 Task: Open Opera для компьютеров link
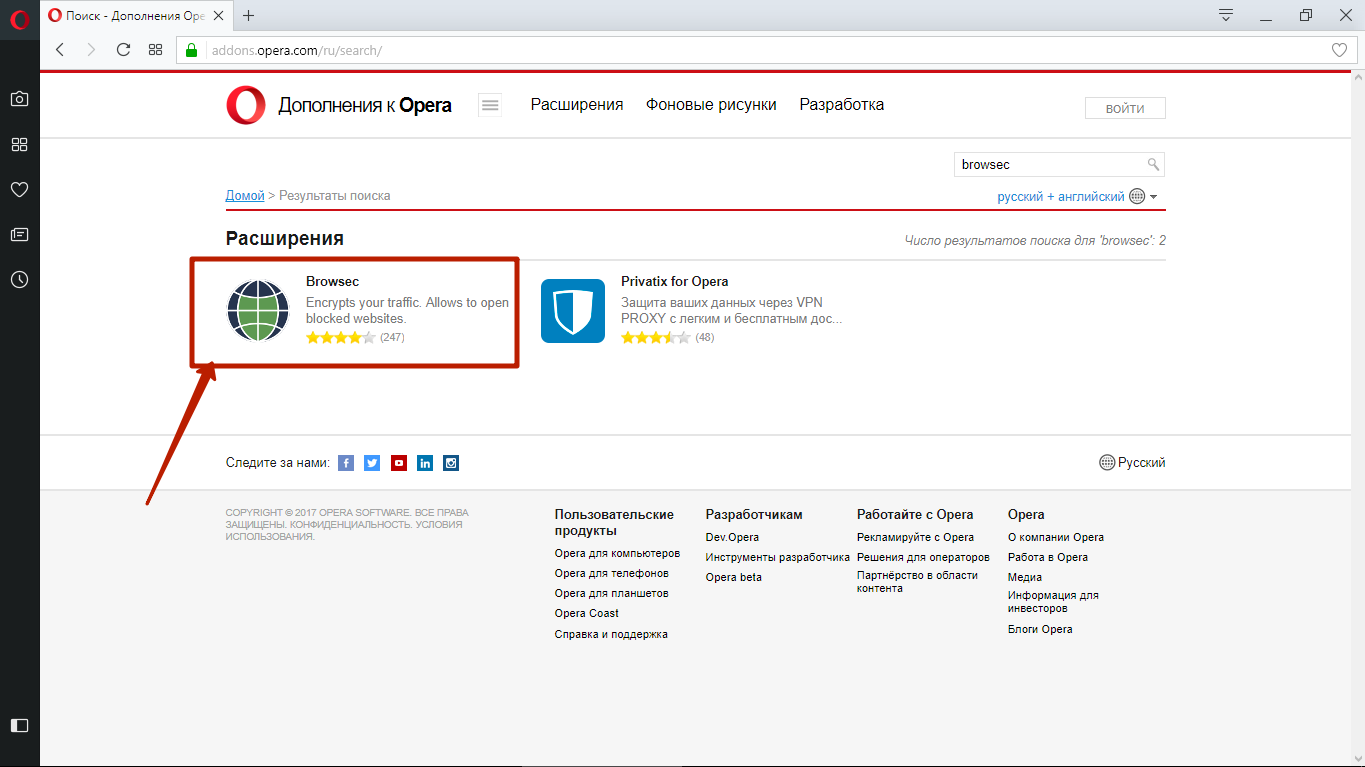coord(617,554)
